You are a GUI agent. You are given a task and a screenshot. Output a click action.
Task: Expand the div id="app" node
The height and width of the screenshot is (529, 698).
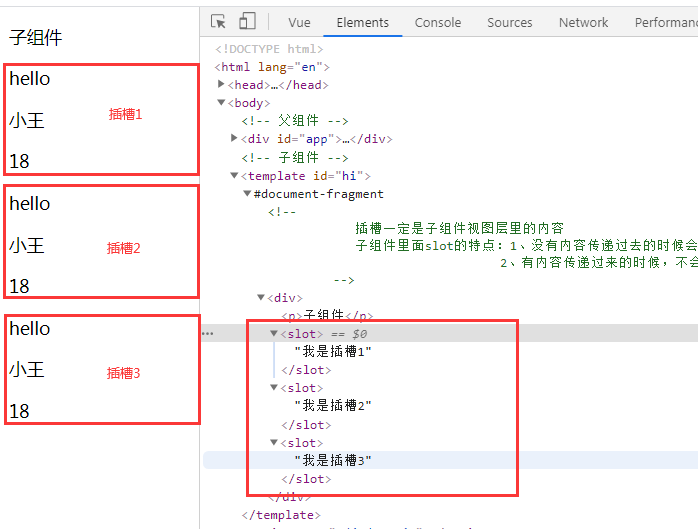[234, 139]
